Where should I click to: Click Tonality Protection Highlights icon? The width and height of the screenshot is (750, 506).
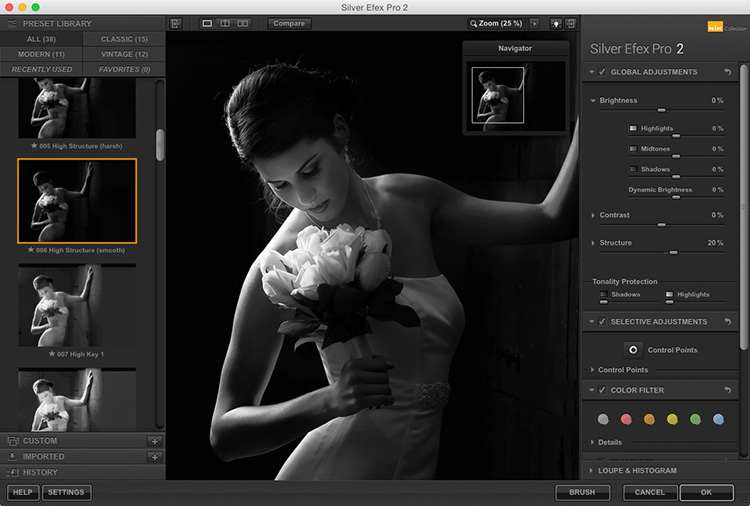pos(669,294)
